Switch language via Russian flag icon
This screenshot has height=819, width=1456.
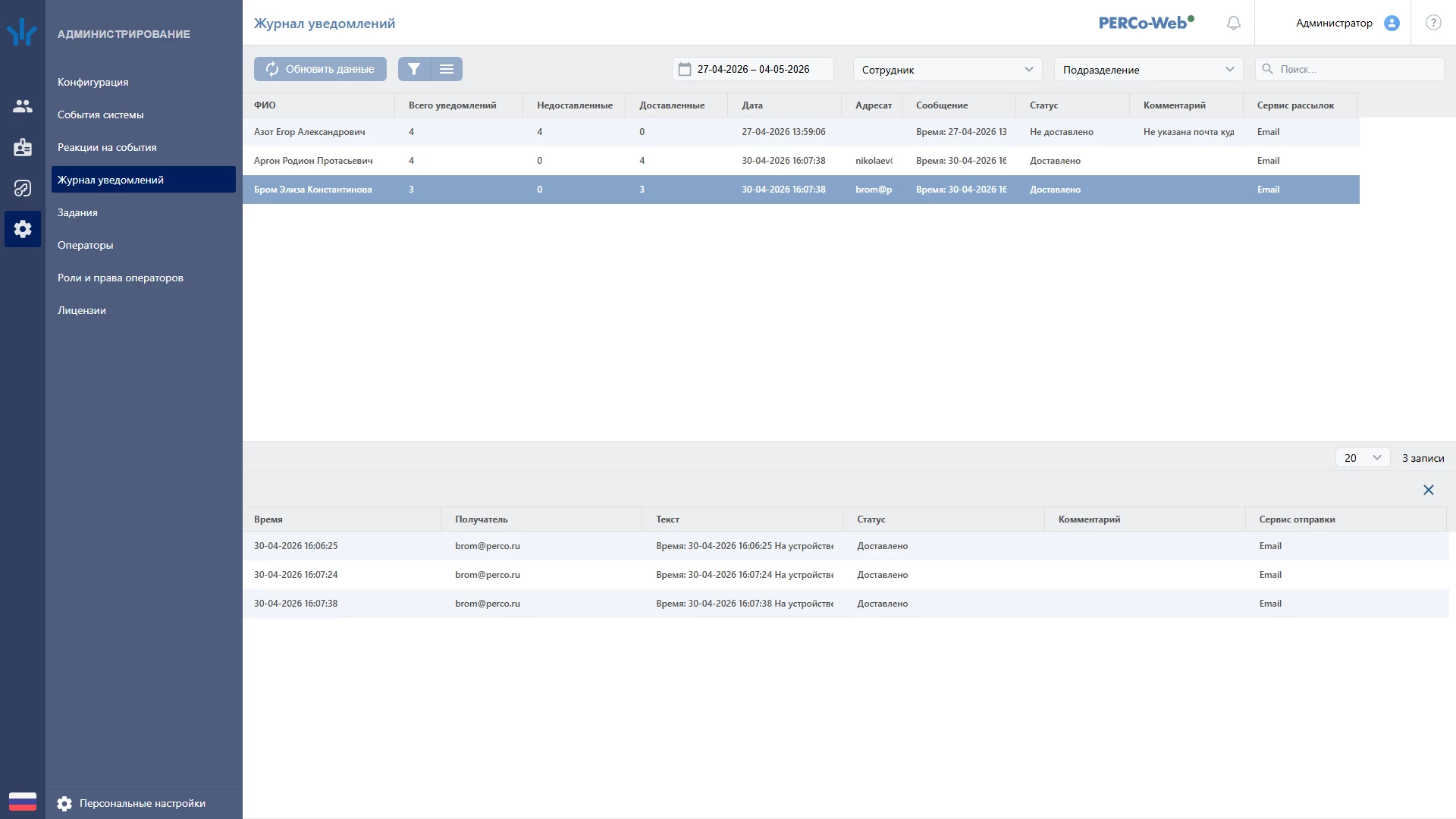23,802
